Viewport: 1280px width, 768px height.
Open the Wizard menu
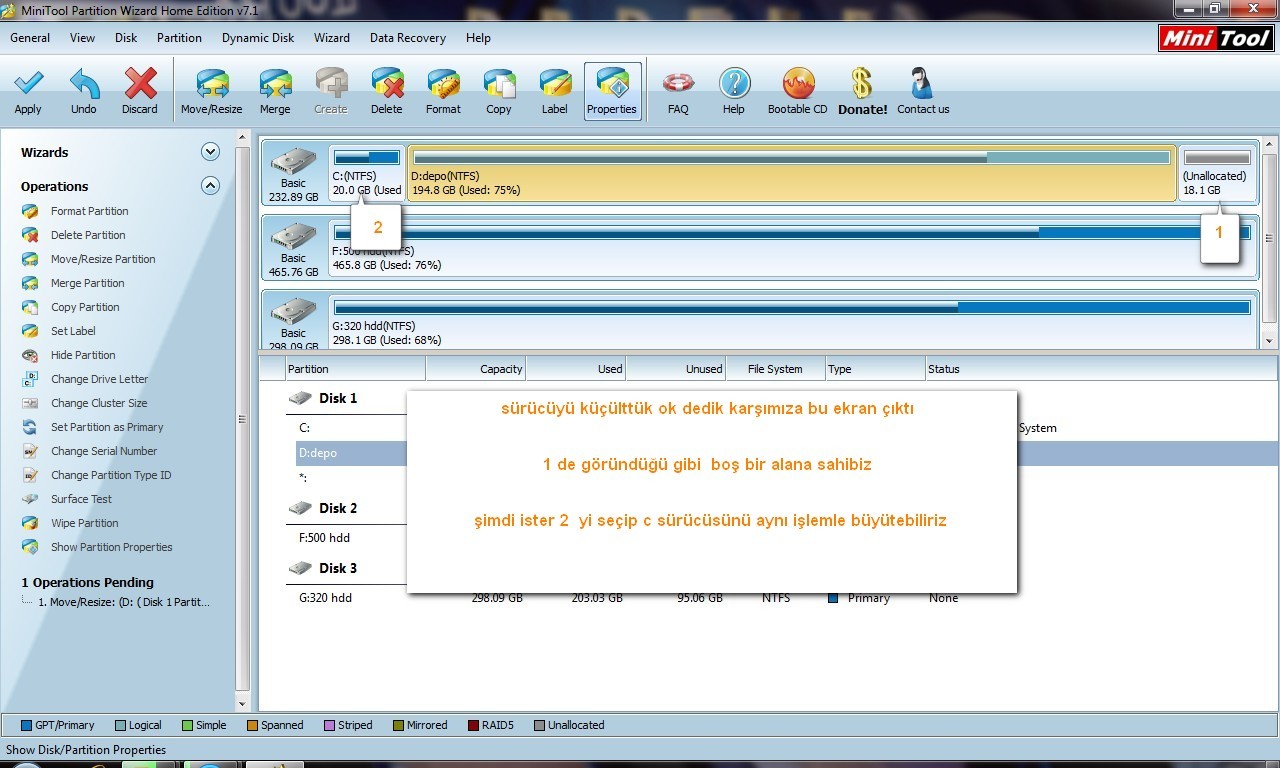pos(332,38)
